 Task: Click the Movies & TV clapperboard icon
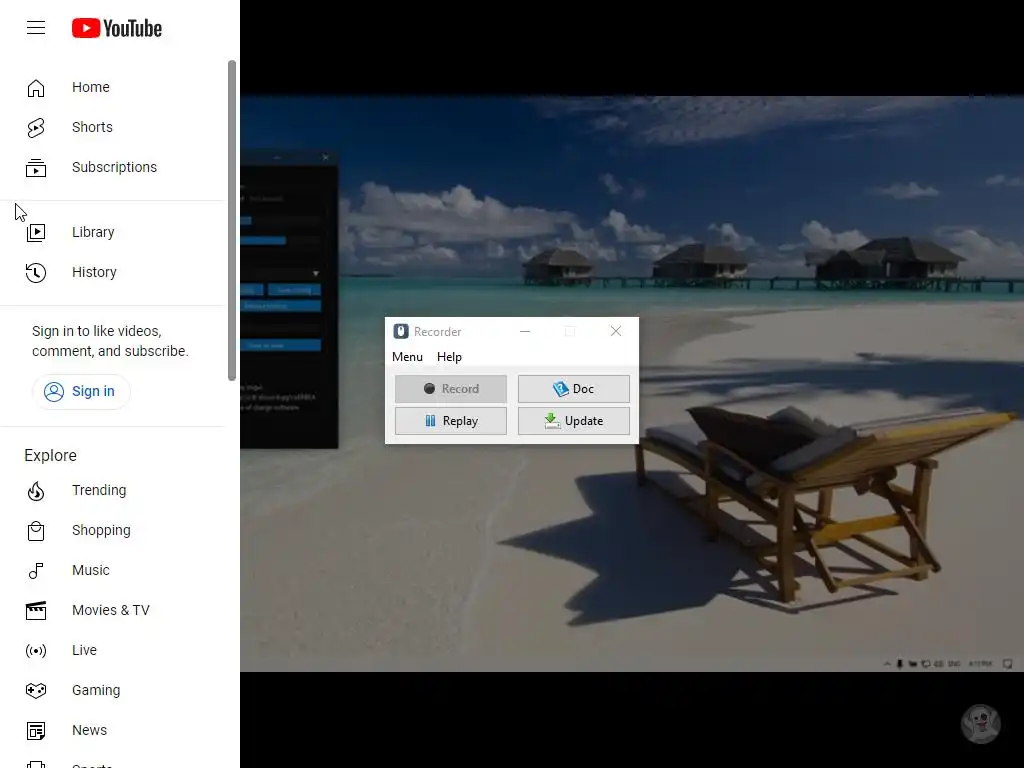click(x=36, y=611)
